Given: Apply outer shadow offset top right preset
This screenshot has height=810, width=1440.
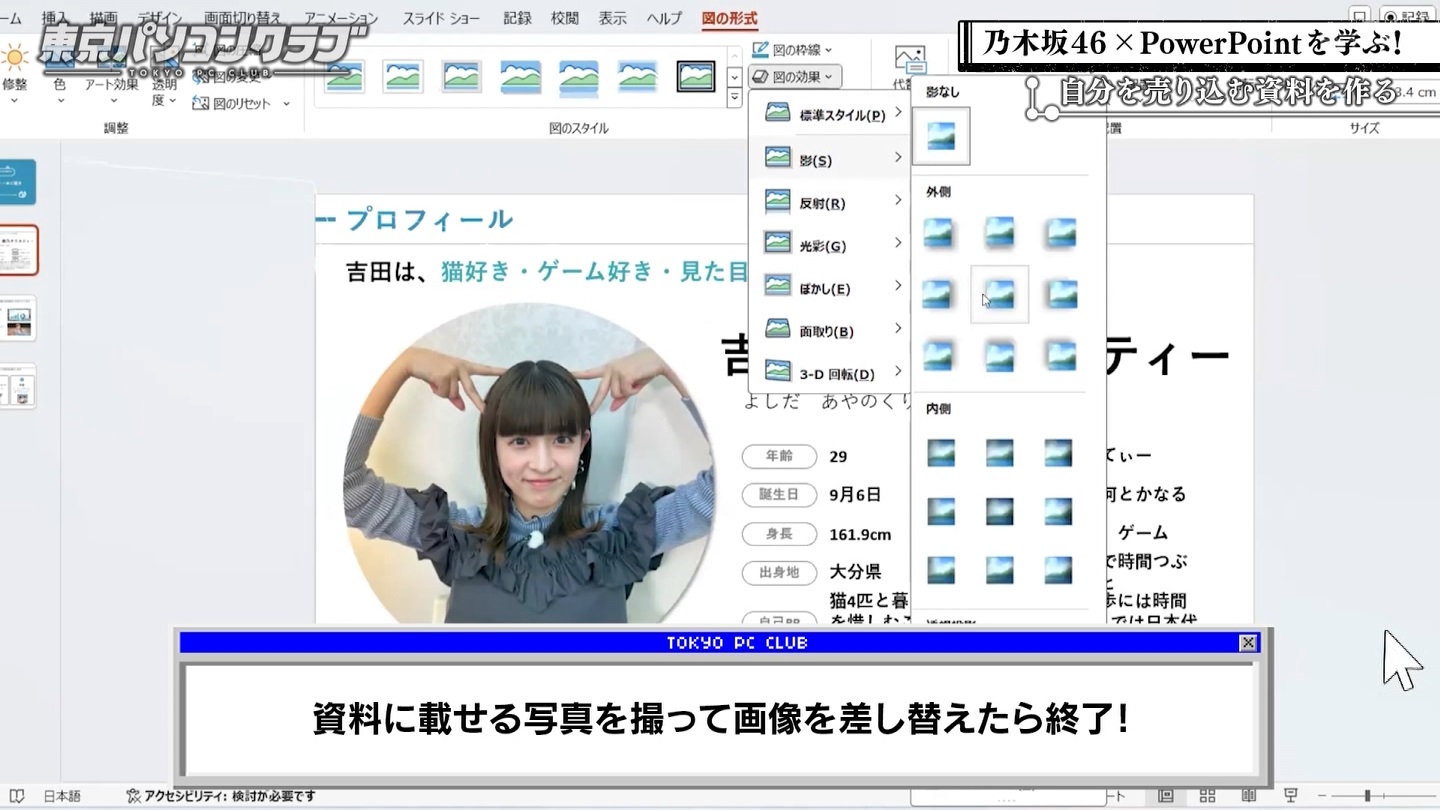Looking at the screenshot, I should 939,355.
